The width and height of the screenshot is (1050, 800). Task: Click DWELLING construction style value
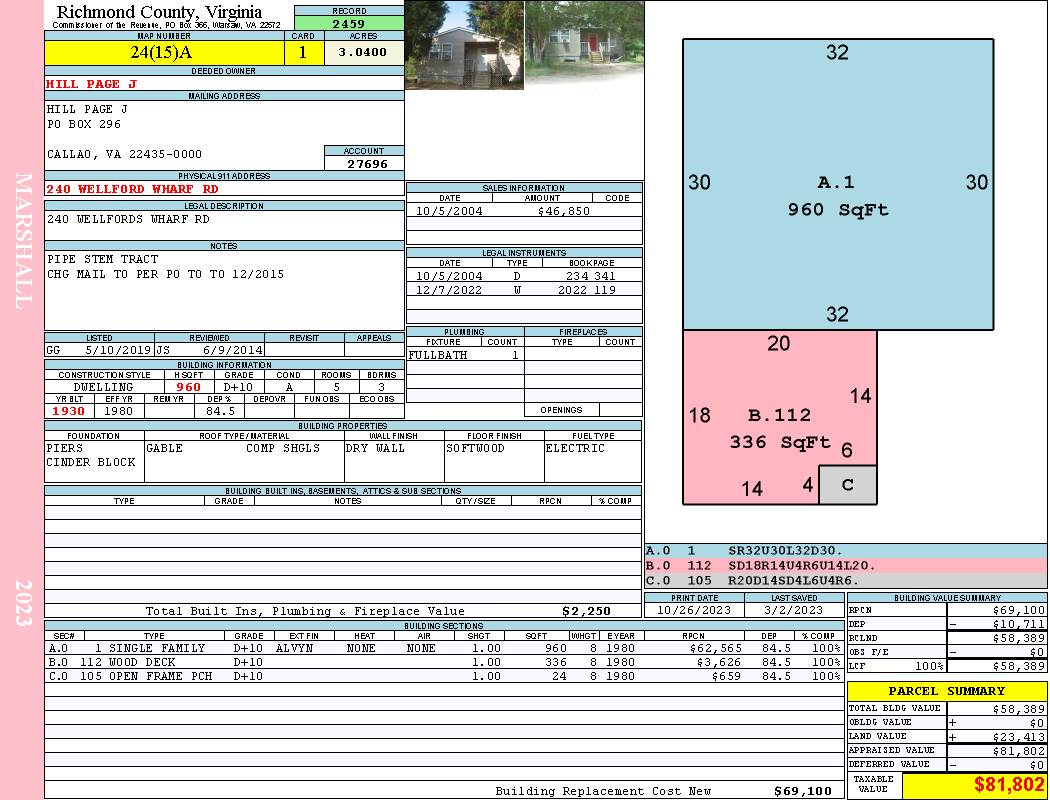coord(103,387)
